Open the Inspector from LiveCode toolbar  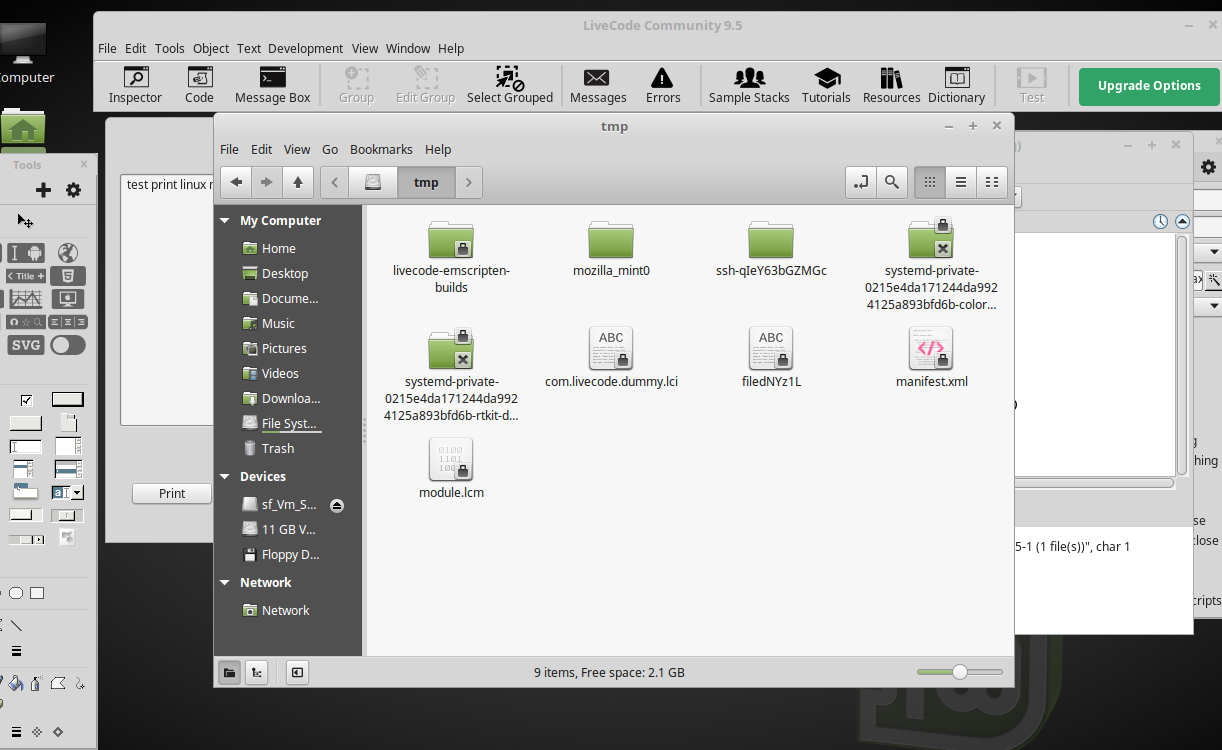click(135, 85)
